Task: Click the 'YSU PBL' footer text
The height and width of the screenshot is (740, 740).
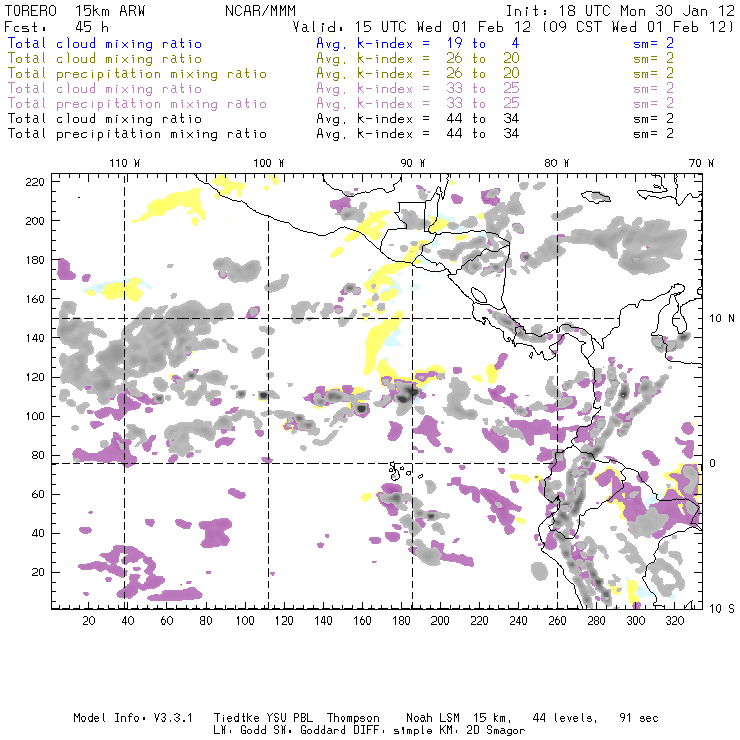Action: click(x=289, y=718)
